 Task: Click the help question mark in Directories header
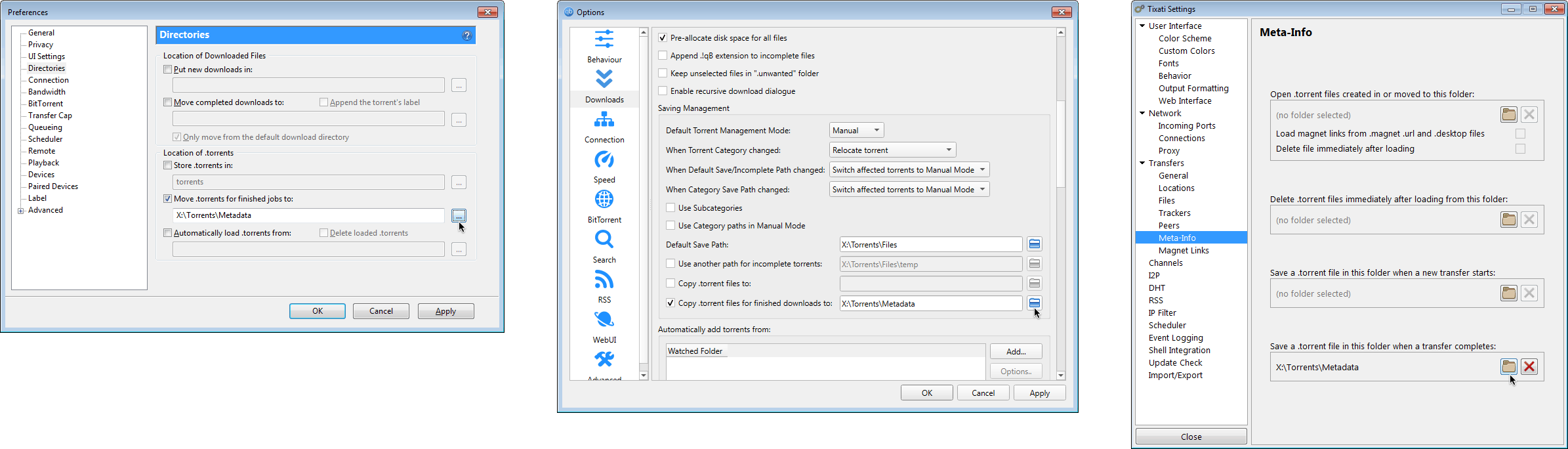click(466, 35)
